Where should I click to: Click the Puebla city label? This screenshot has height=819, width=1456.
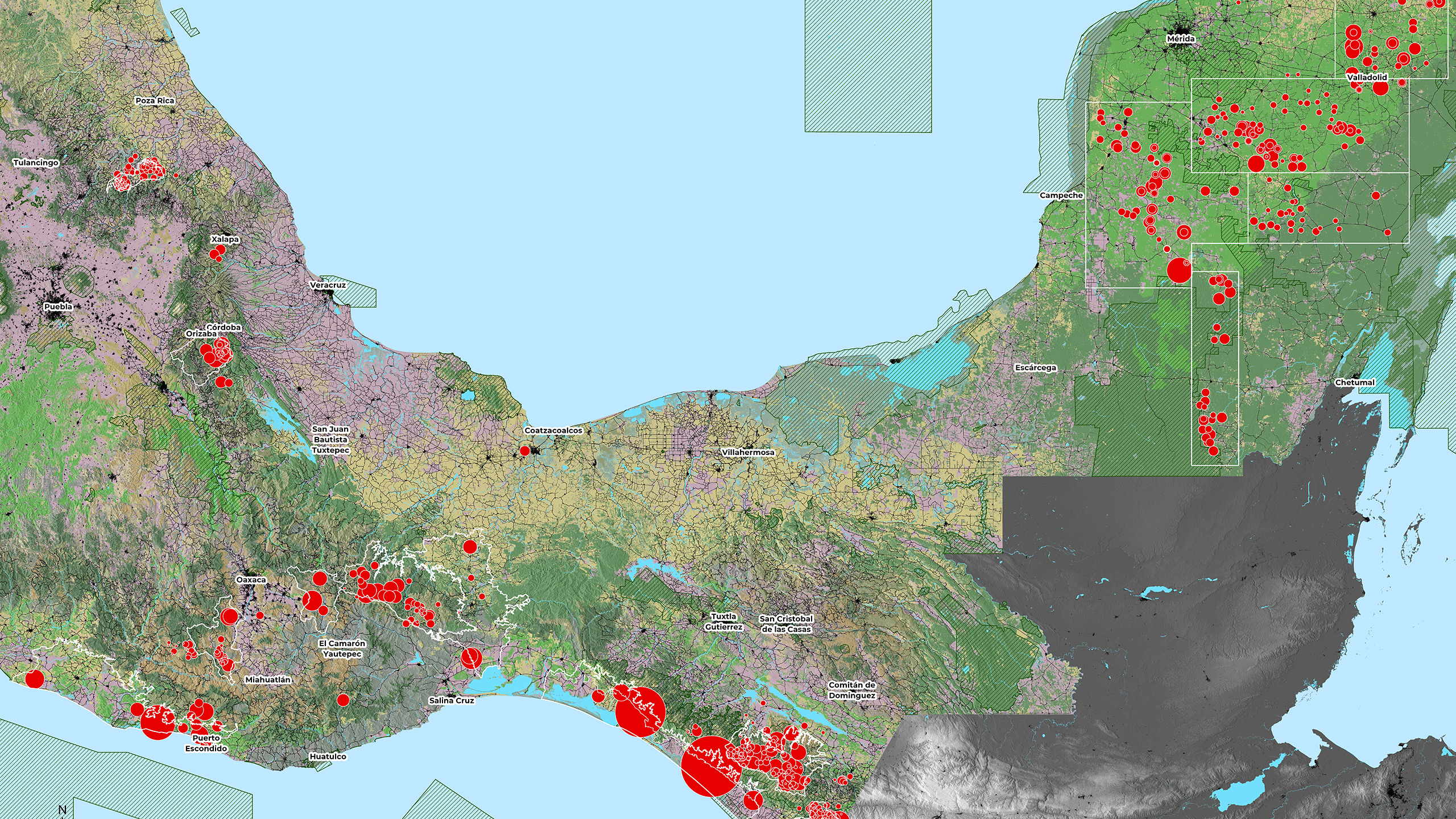pos(58,307)
